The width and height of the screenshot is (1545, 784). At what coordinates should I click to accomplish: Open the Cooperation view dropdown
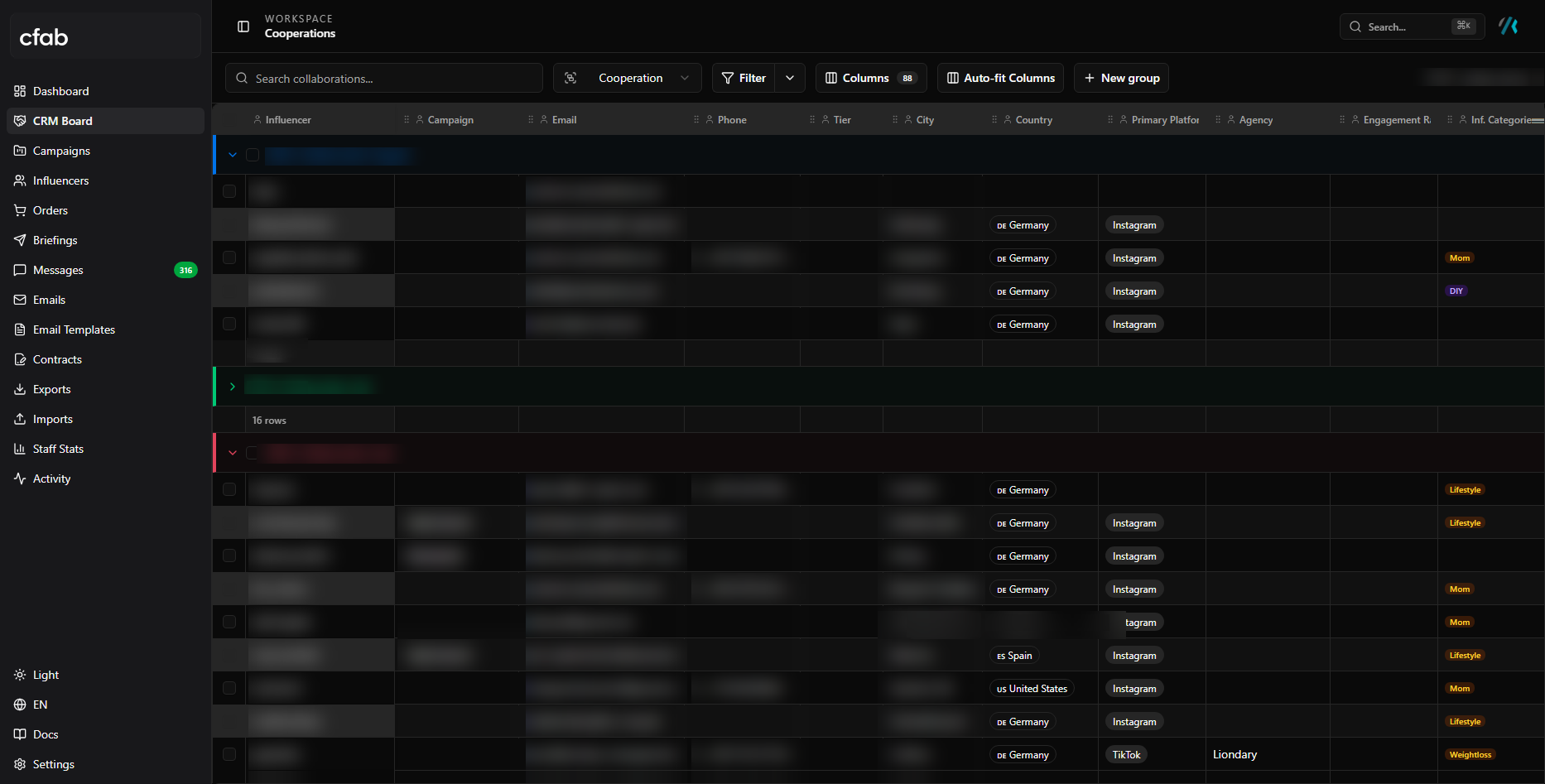point(628,78)
